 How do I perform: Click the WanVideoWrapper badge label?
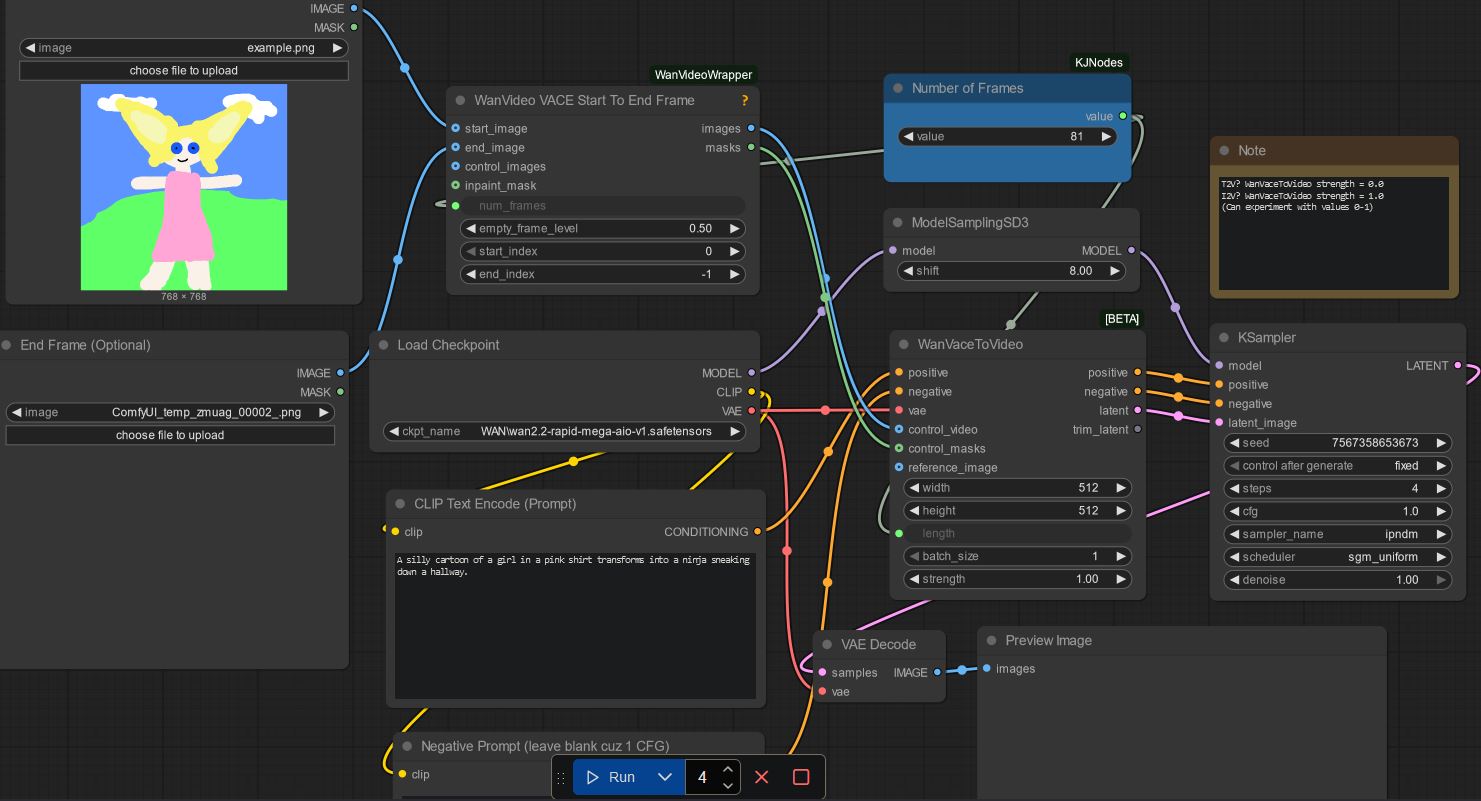pyautogui.click(x=703, y=75)
